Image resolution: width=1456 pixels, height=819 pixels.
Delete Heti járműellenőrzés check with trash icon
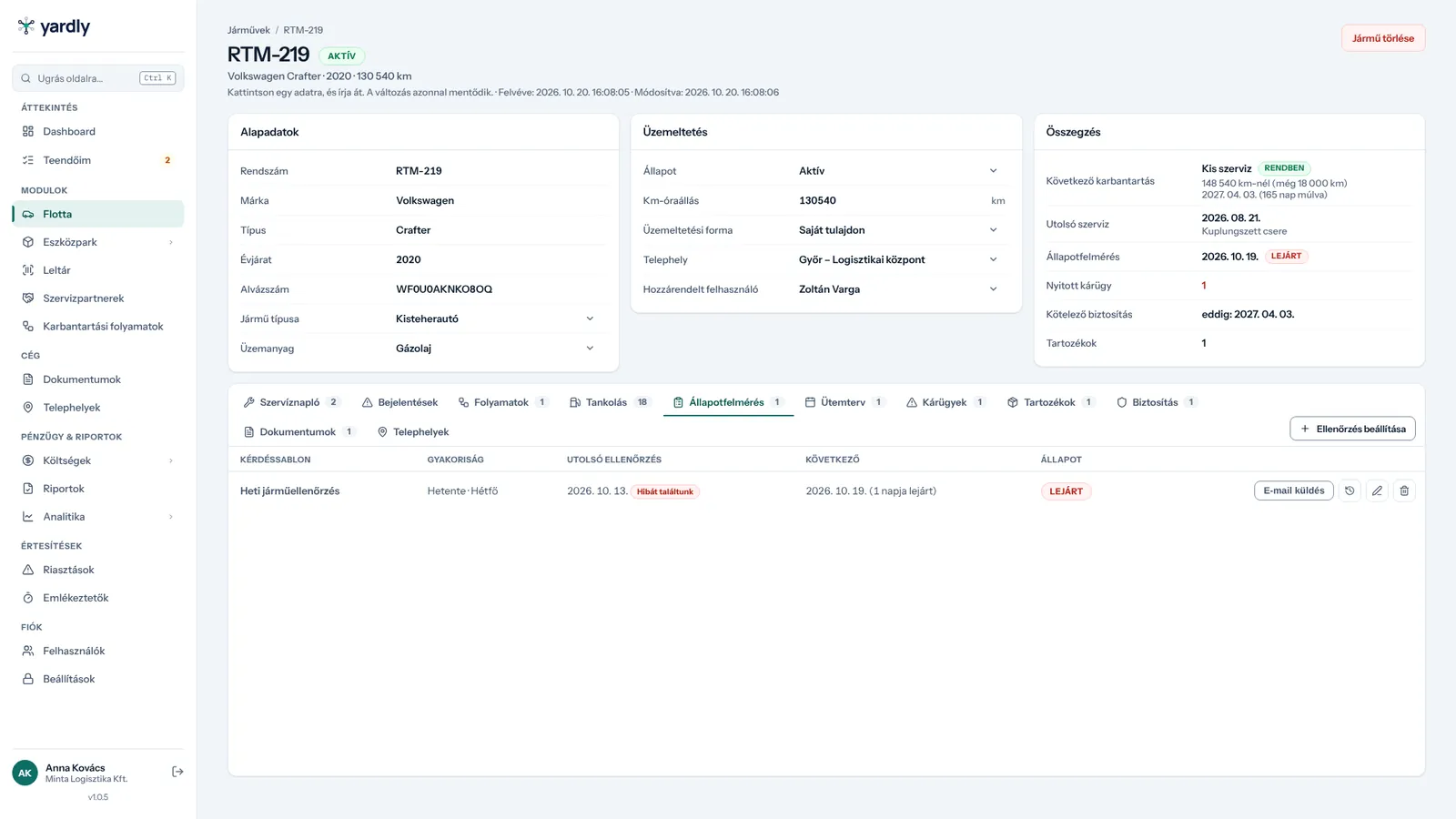(x=1404, y=490)
